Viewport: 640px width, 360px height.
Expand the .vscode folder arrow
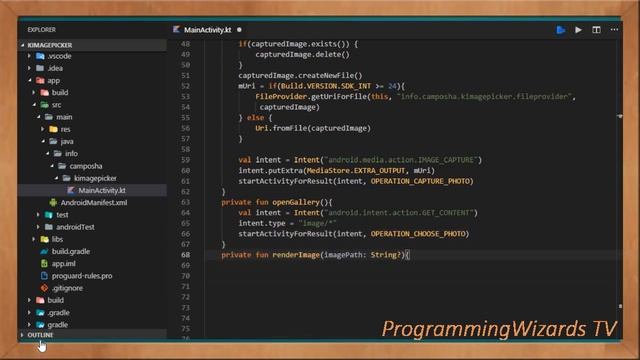click(x=29, y=56)
